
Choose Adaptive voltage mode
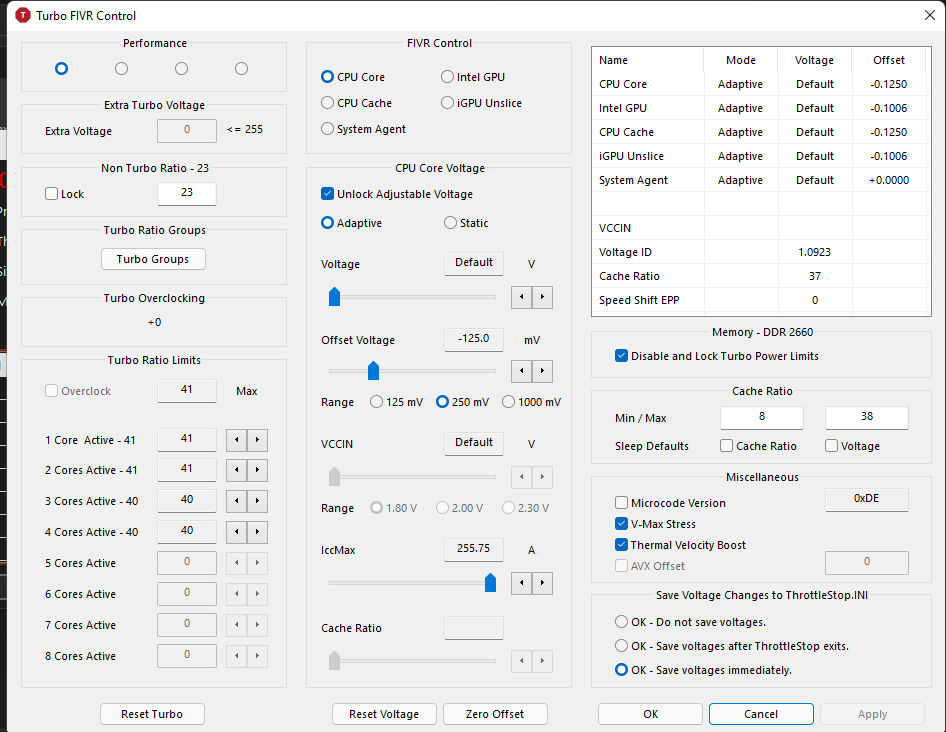click(x=352, y=223)
